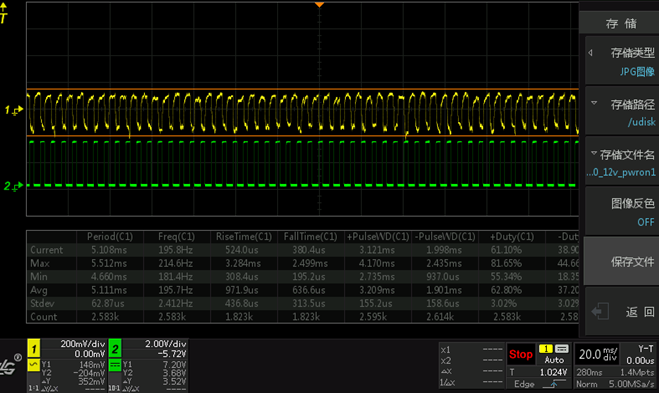Click the green channel 2 indicator box
The width and height of the screenshot is (659, 393).
coord(115,348)
